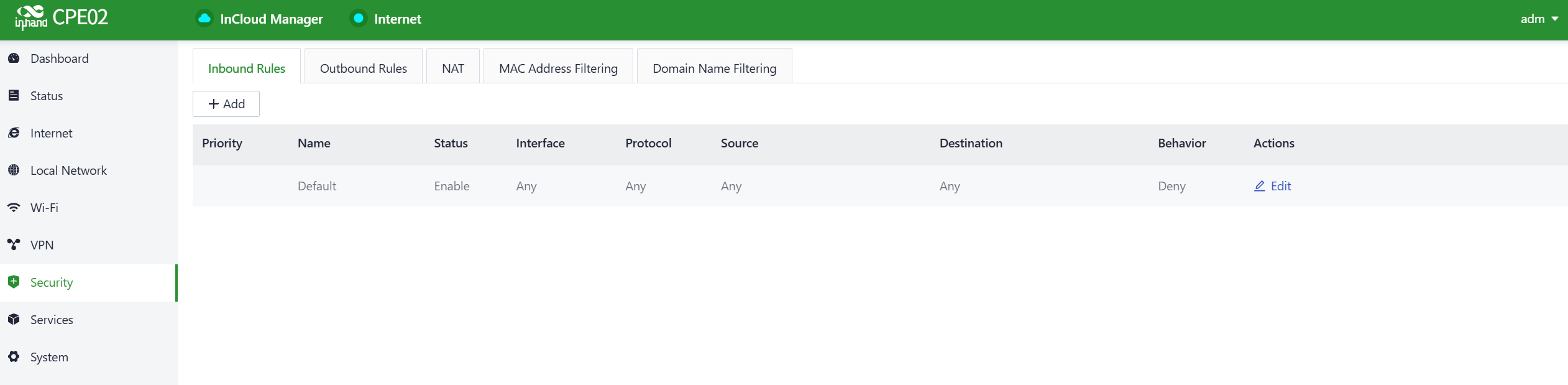
Task: Open the Internet sidebar menu item
Action: pyautogui.click(x=51, y=133)
